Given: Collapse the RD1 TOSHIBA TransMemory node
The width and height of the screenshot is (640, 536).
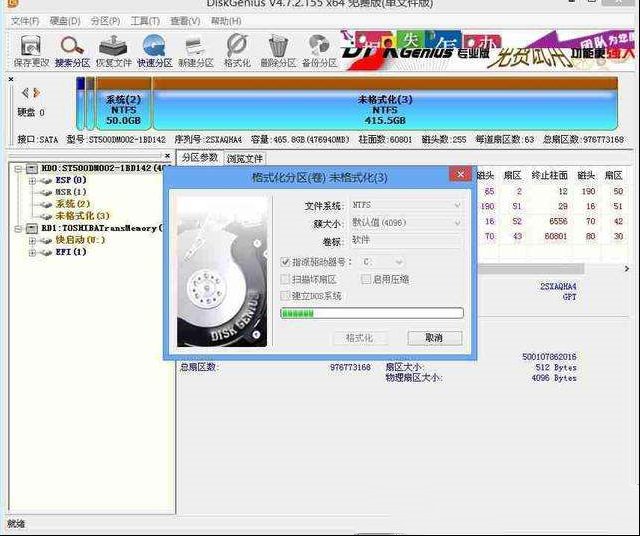Looking at the screenshot, I should pos(18,229).
